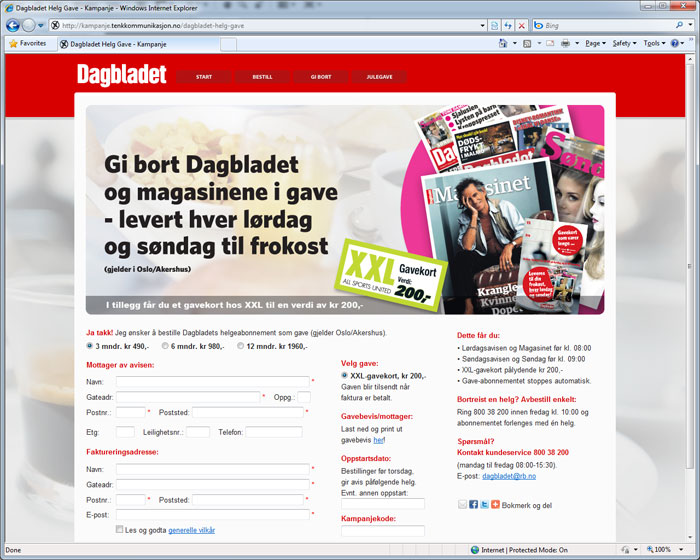Click the Home icon in command bar
The image size is (700, 560).
pyautogui.click(x=503, y=43)
